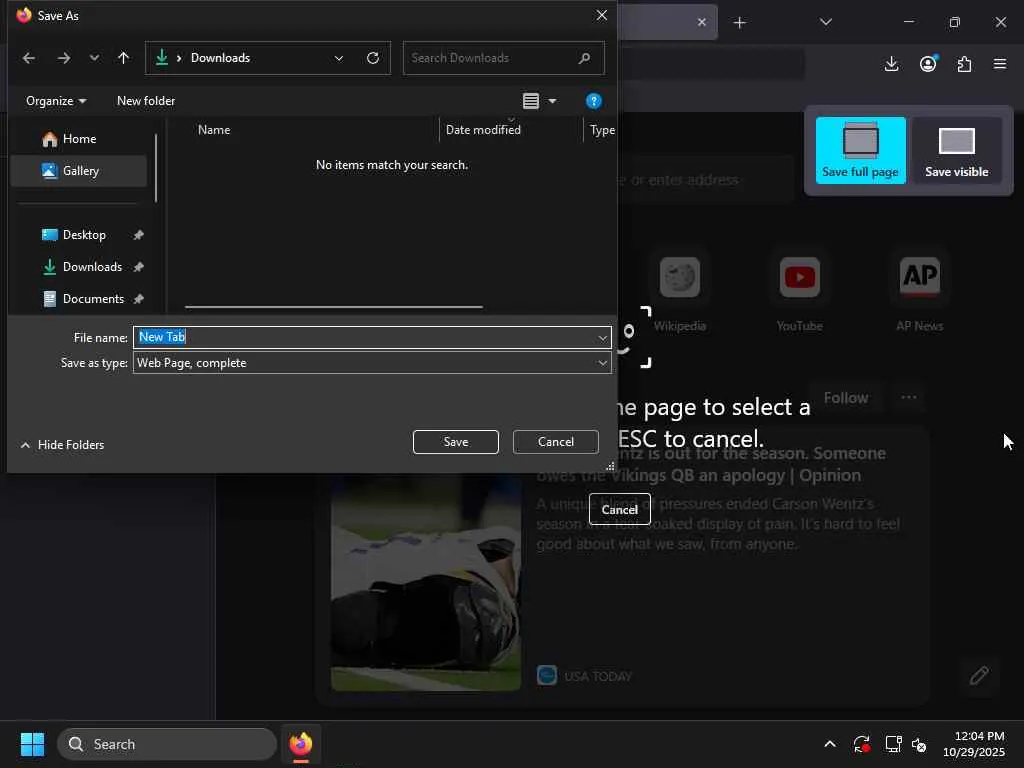Cancel the screenshot selection overlay
This screenshot has height=768, width=1024.
tap(619, 509)
